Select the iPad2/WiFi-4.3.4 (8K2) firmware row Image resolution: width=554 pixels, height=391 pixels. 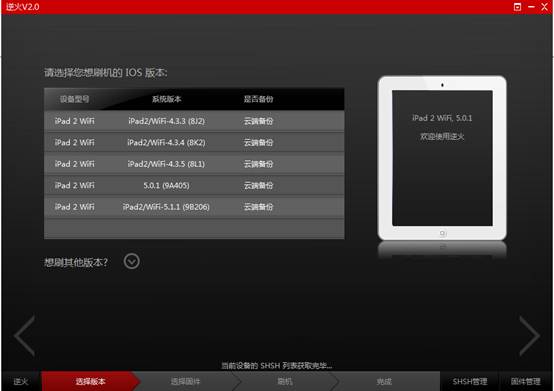coord(194,143)
